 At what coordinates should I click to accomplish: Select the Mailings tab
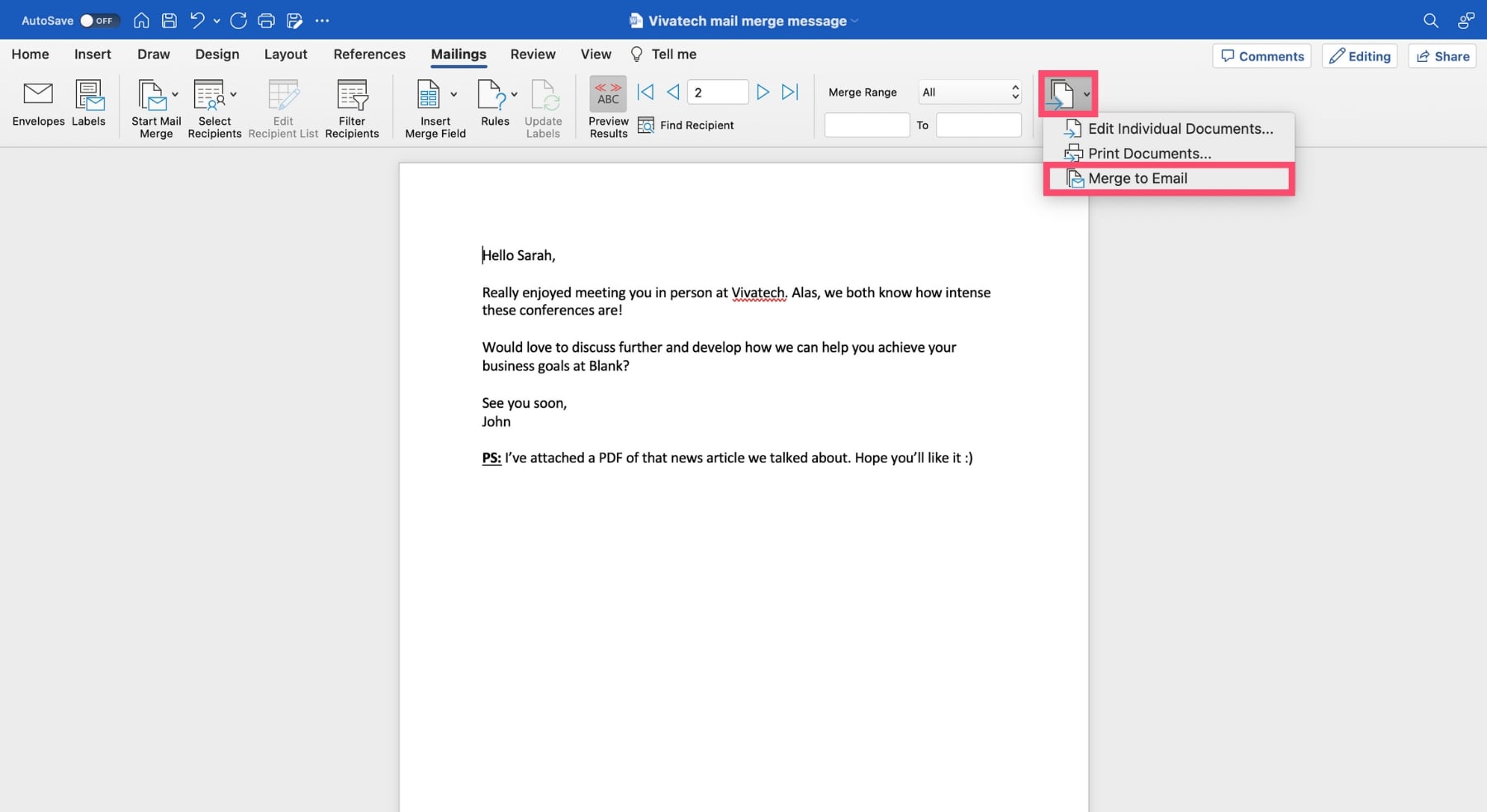(x=458, y=55)
